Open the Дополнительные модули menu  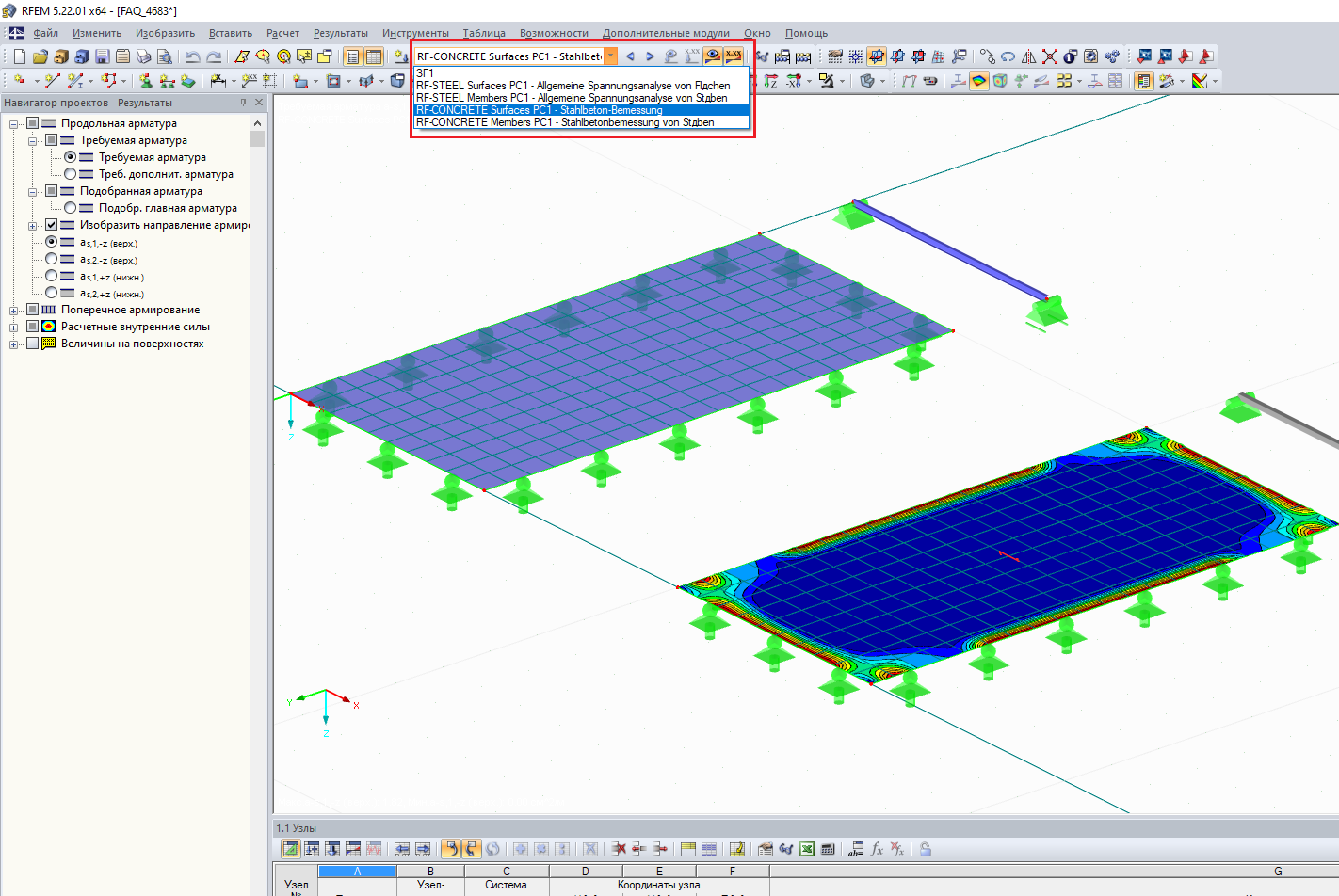coord(666,33)
